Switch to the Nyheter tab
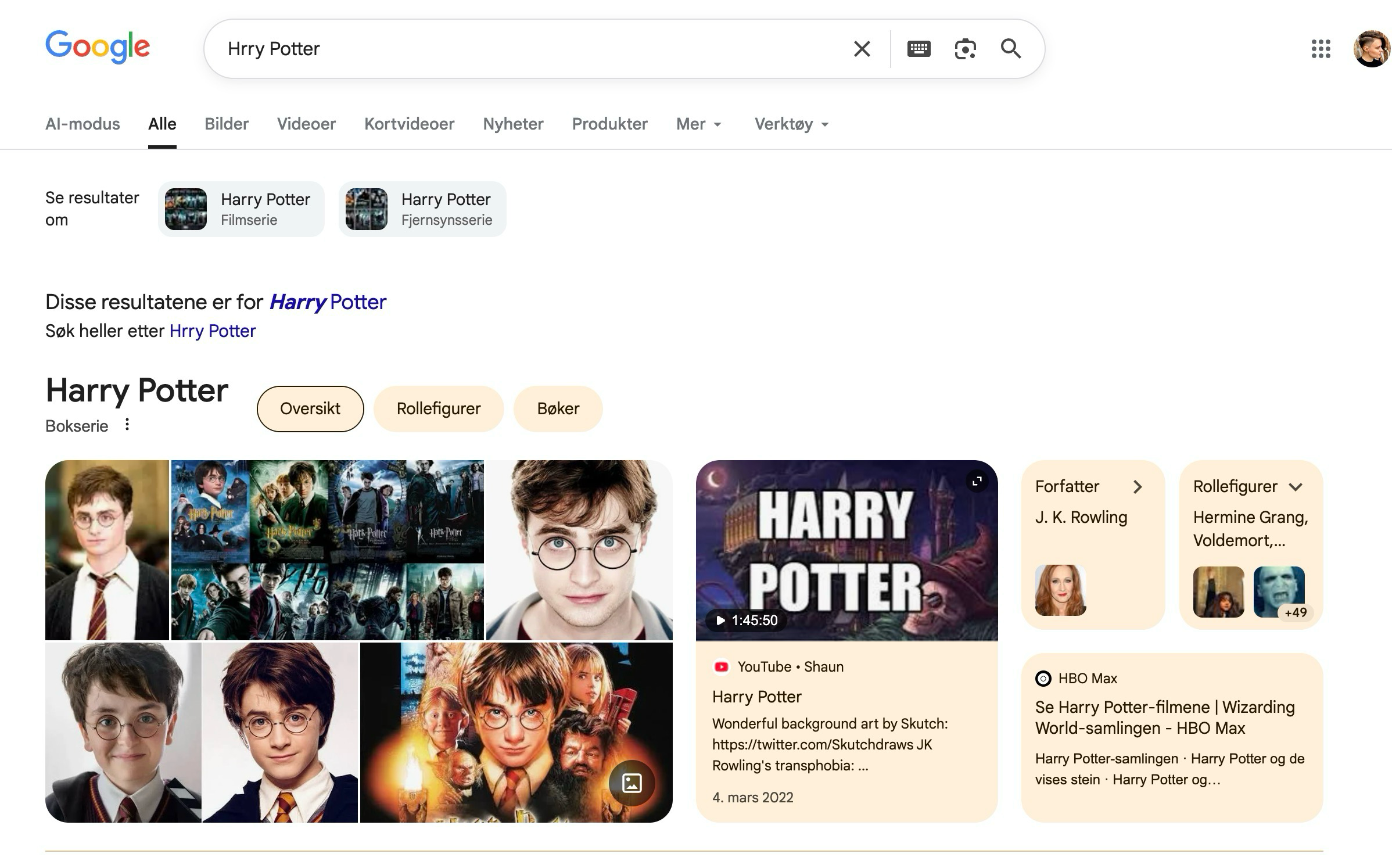This screenshot has width=1392, height=868. coord(513,124)
